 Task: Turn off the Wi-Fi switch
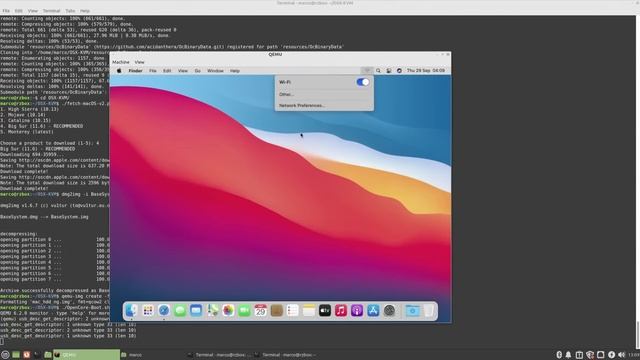pos(363,82)
